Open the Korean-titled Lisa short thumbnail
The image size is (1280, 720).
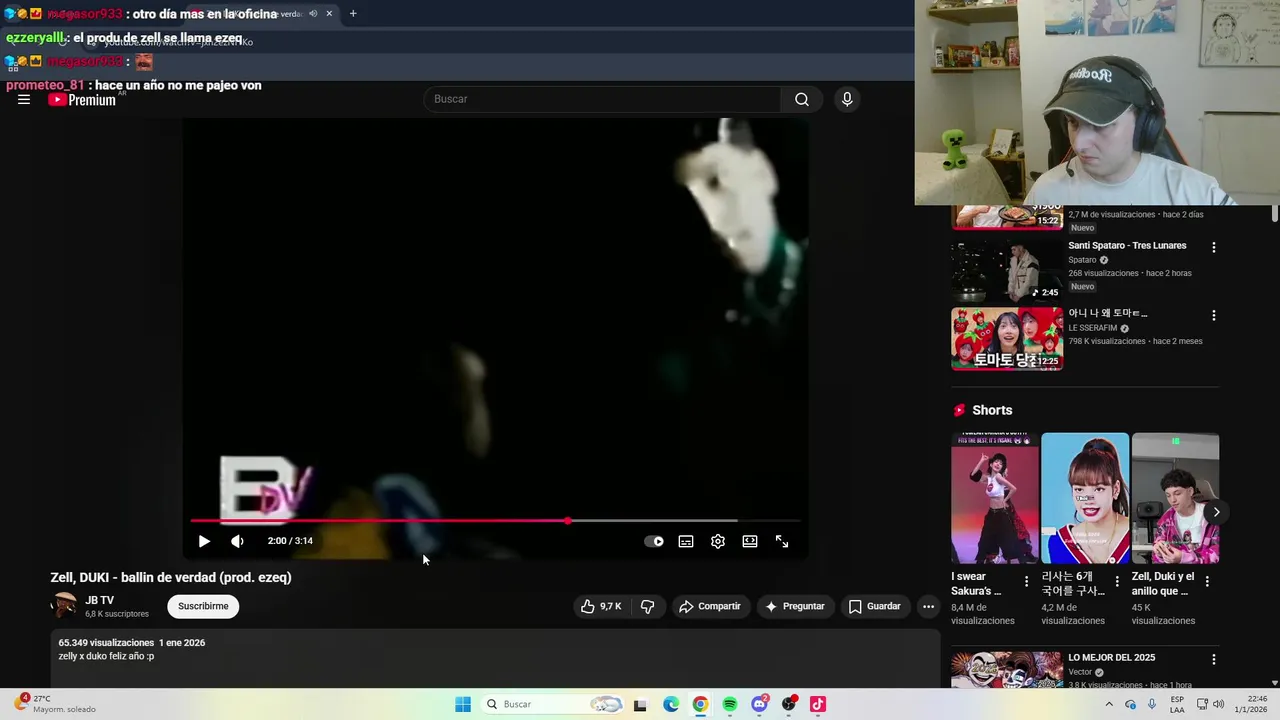(x=1085, y=498)
